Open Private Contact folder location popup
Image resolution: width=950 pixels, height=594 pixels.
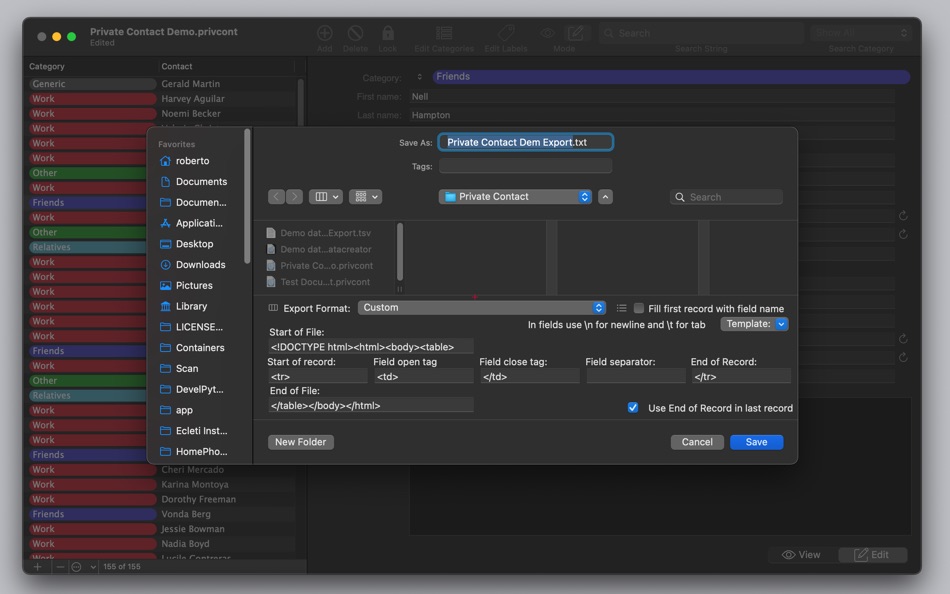click(515, 196)
